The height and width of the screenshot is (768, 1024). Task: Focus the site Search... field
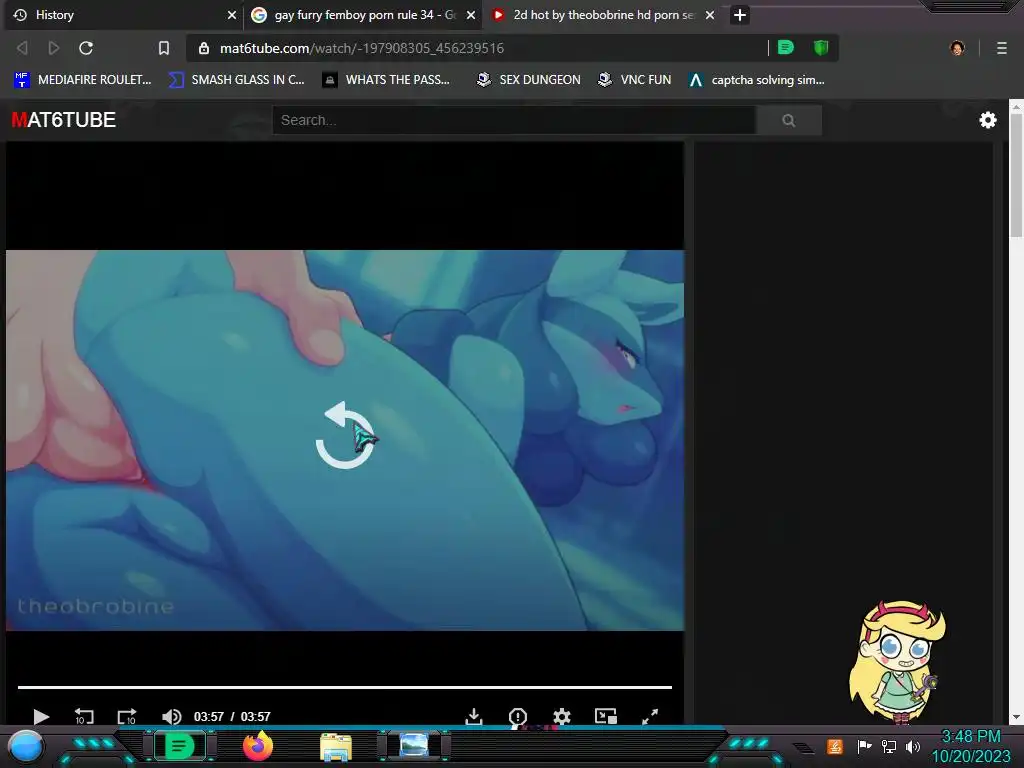(x=514, y=120)
